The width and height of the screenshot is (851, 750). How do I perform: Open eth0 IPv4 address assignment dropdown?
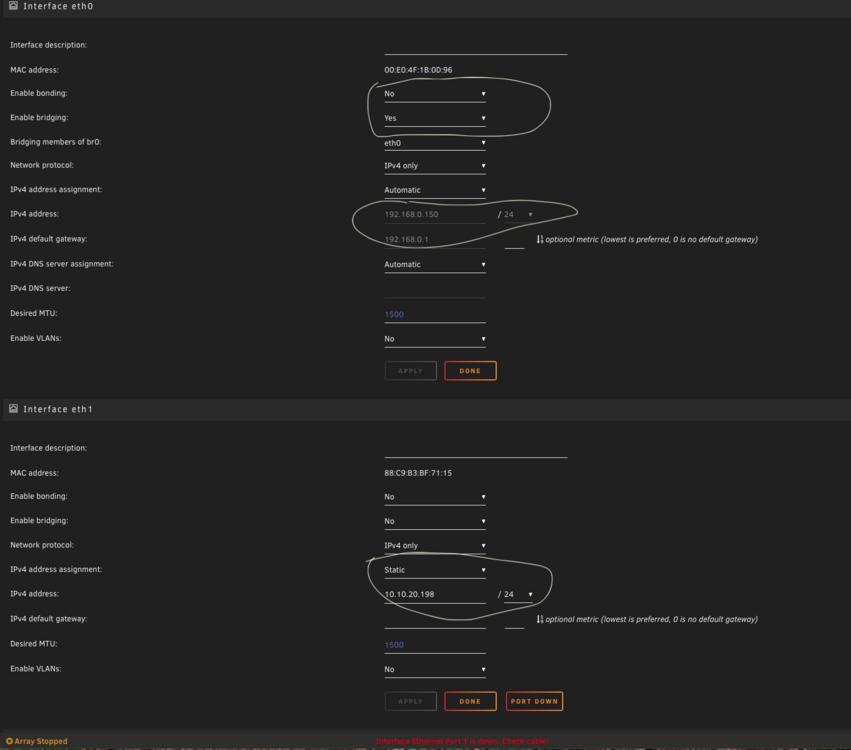pos(435,190)
